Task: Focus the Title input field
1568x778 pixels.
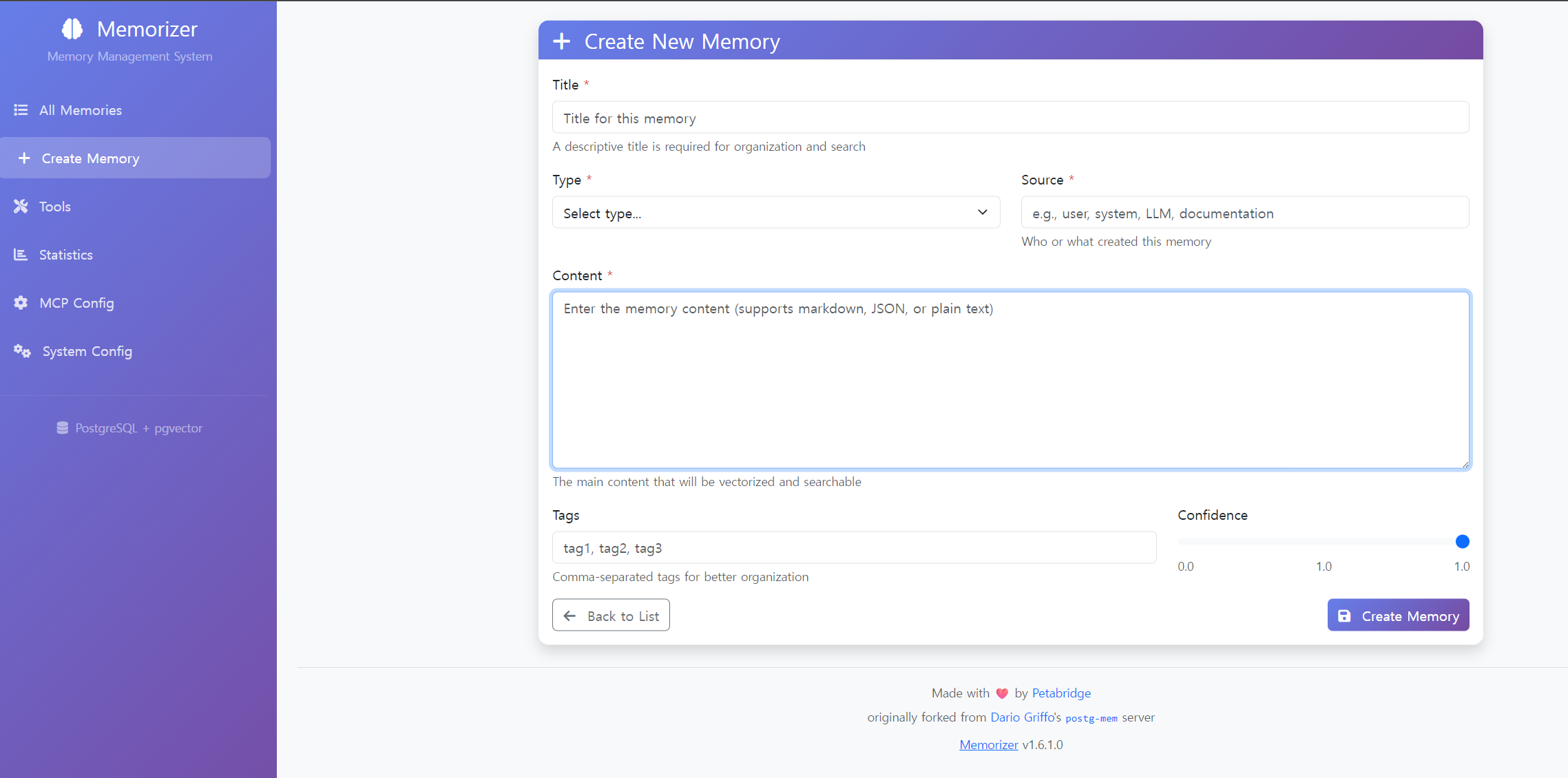Action: pyautogui.click(x=1010, y=118)
